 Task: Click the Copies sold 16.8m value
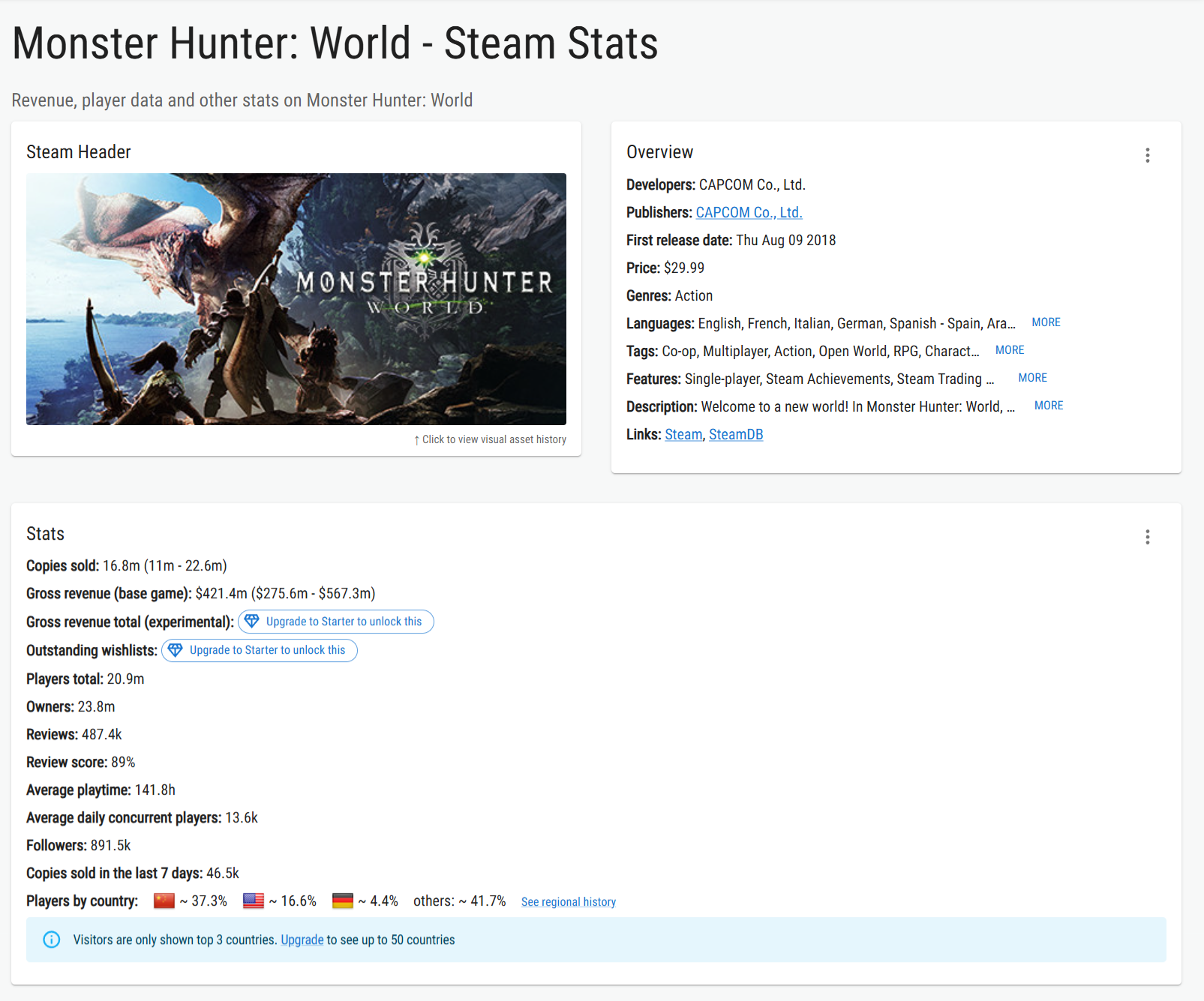pyautogui.click(x=165, y=565)
